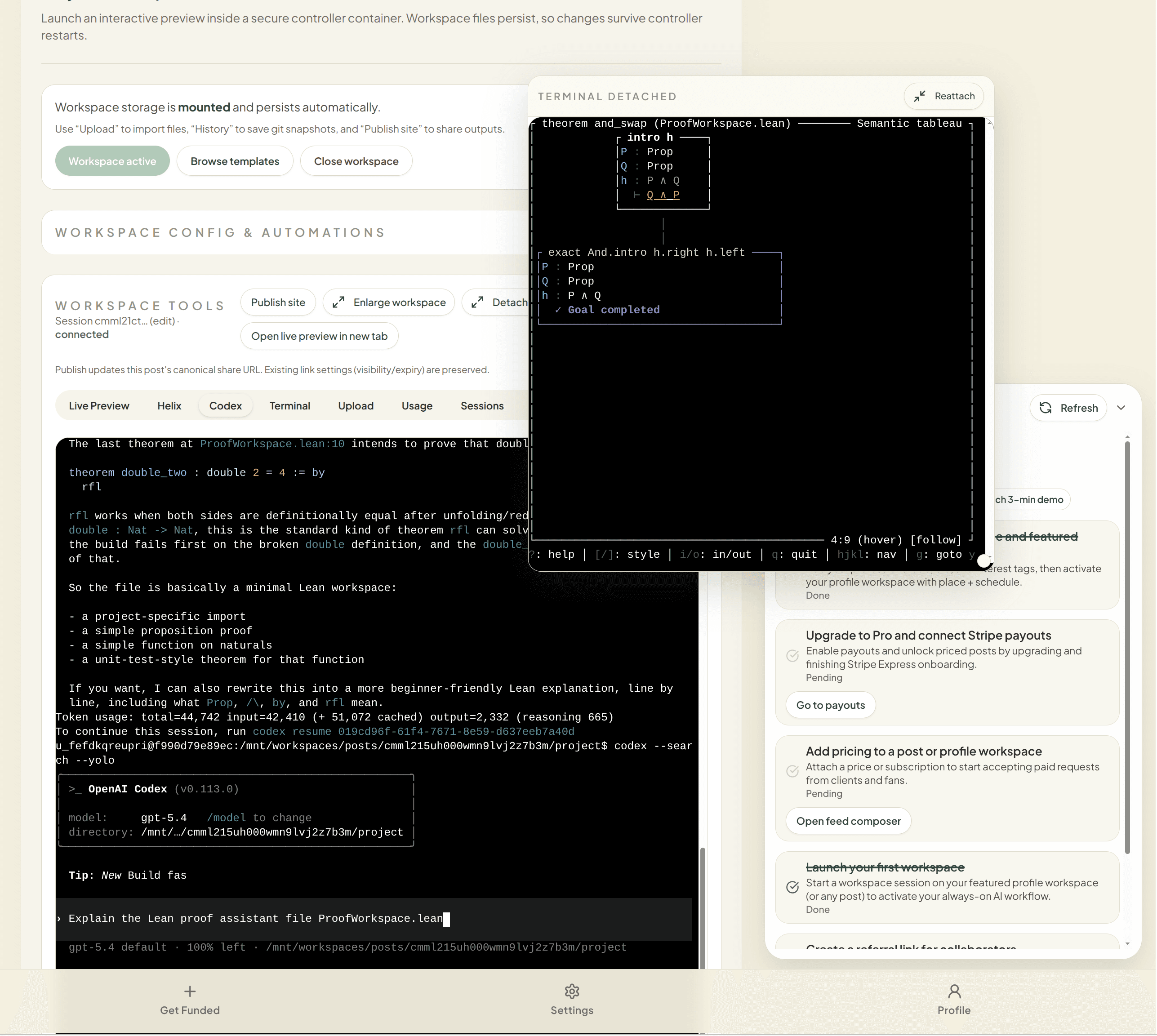This screenshot has width=1157, height=1036.
Task: Switch to the Terminal tab
Action: click(x=290, y=405)
